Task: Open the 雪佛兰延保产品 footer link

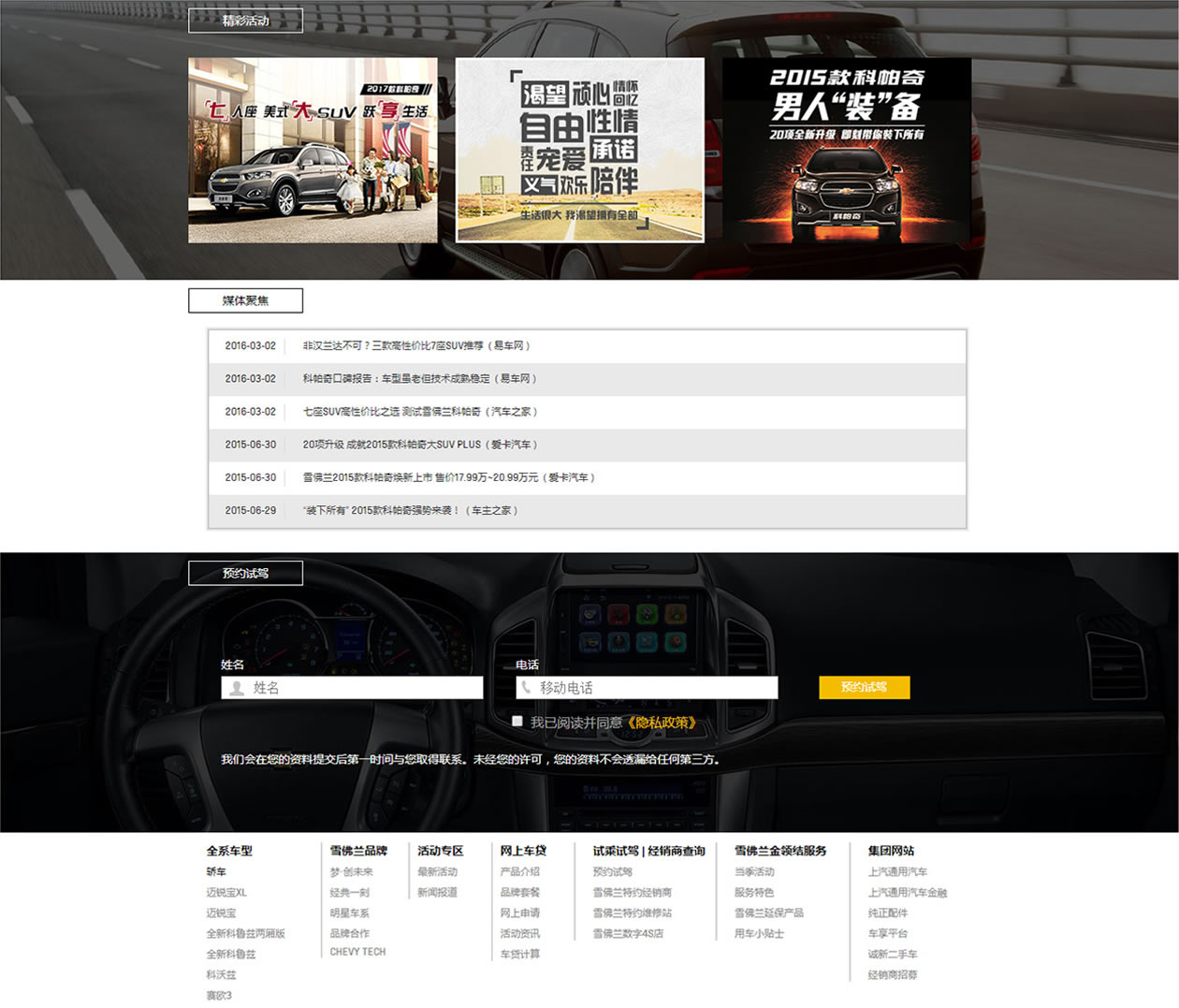Action: 769,913
